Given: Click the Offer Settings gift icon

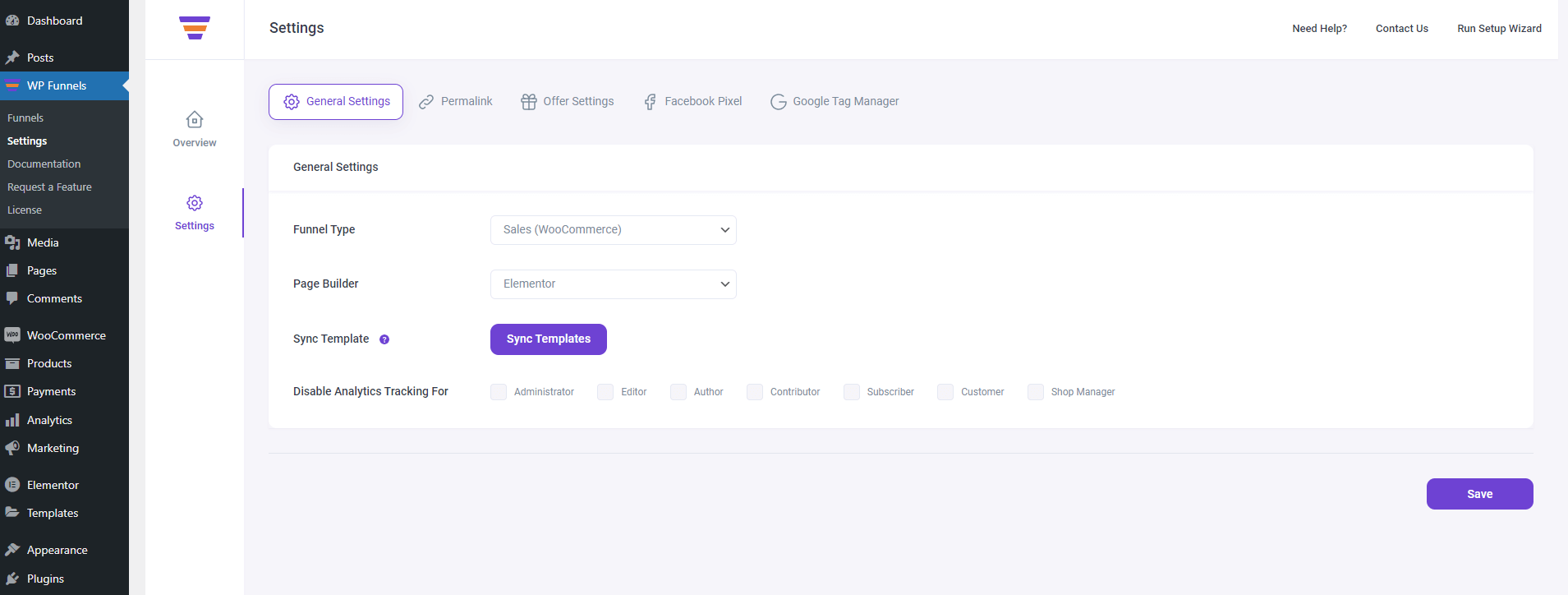Looking at the screenshot, I should tap(529, 102).
